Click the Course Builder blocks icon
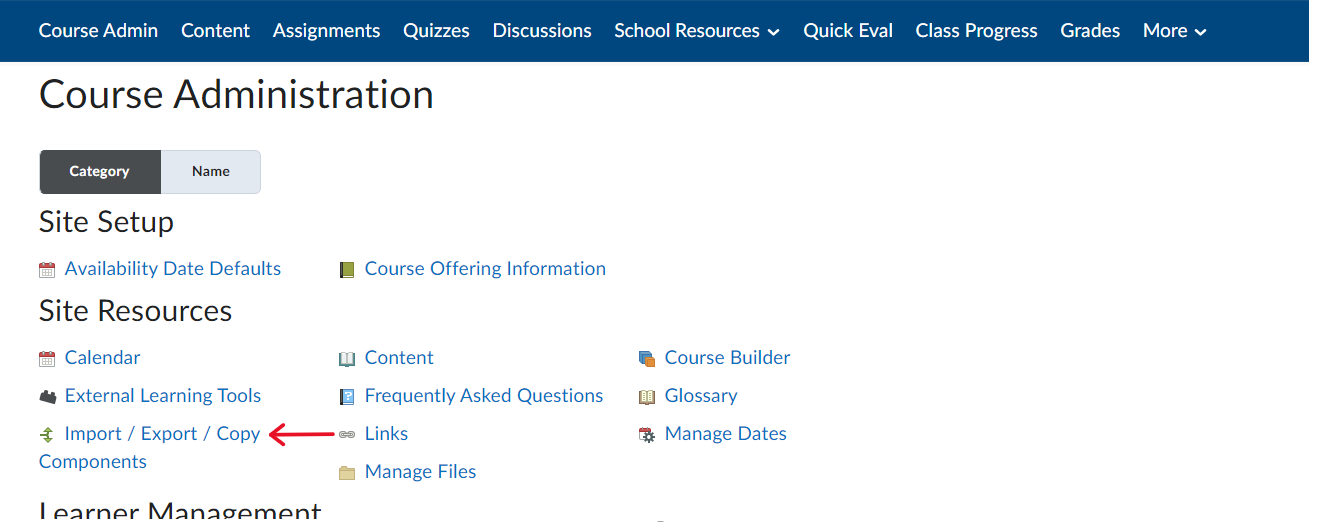This screenshot has height=524, width=1321. [x=647, y=358]
